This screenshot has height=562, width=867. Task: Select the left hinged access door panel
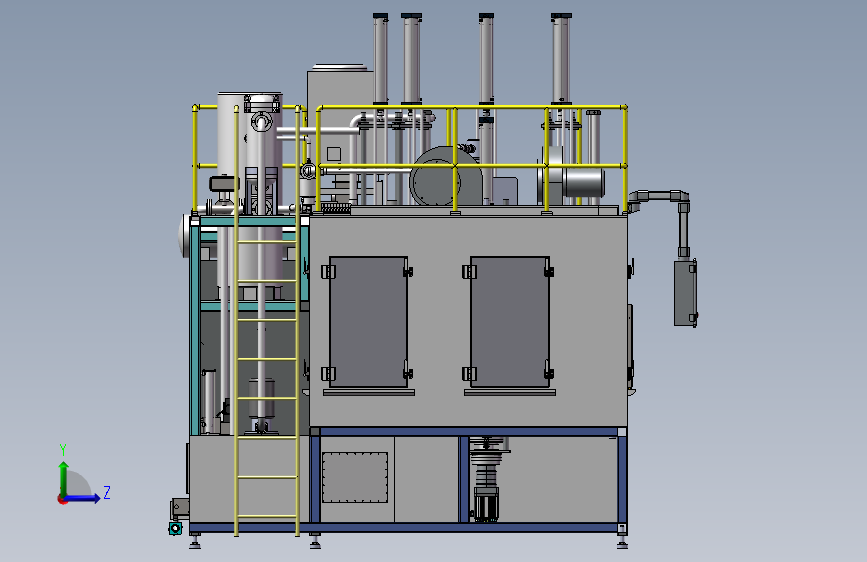[368, 321]
